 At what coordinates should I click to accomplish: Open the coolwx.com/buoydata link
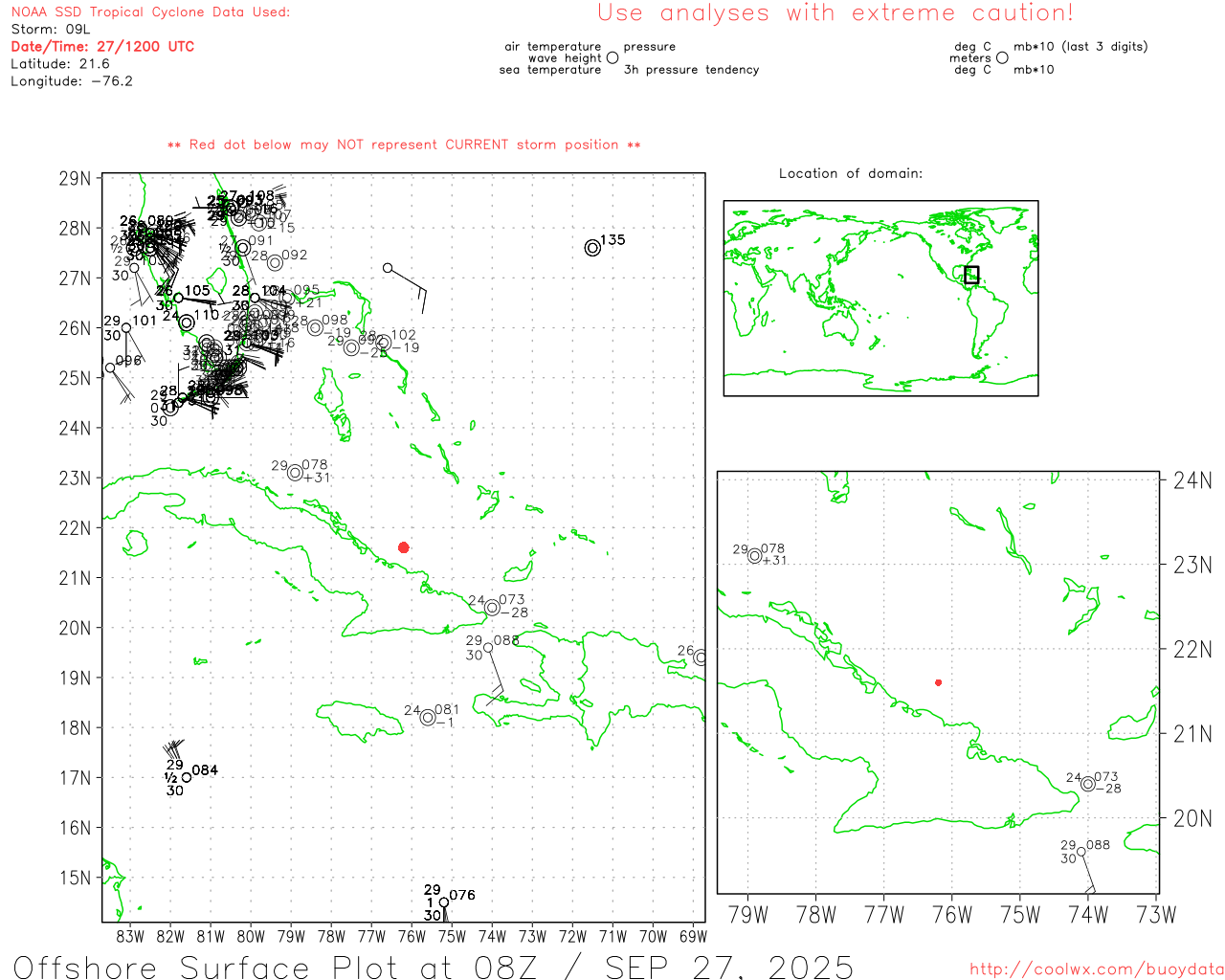click(1097, 969)
